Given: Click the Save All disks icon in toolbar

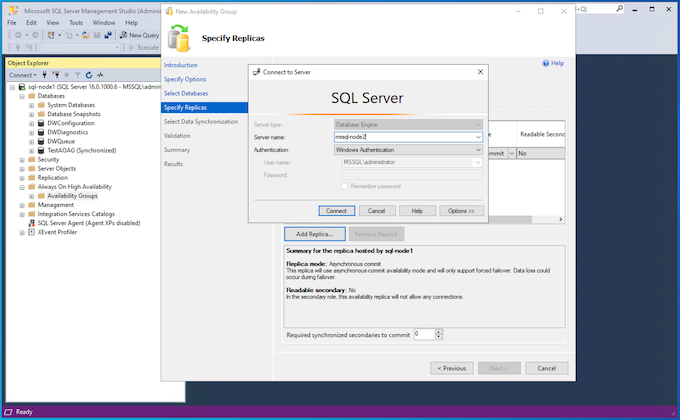Looking at the screenshot, I should pos(108,35).
